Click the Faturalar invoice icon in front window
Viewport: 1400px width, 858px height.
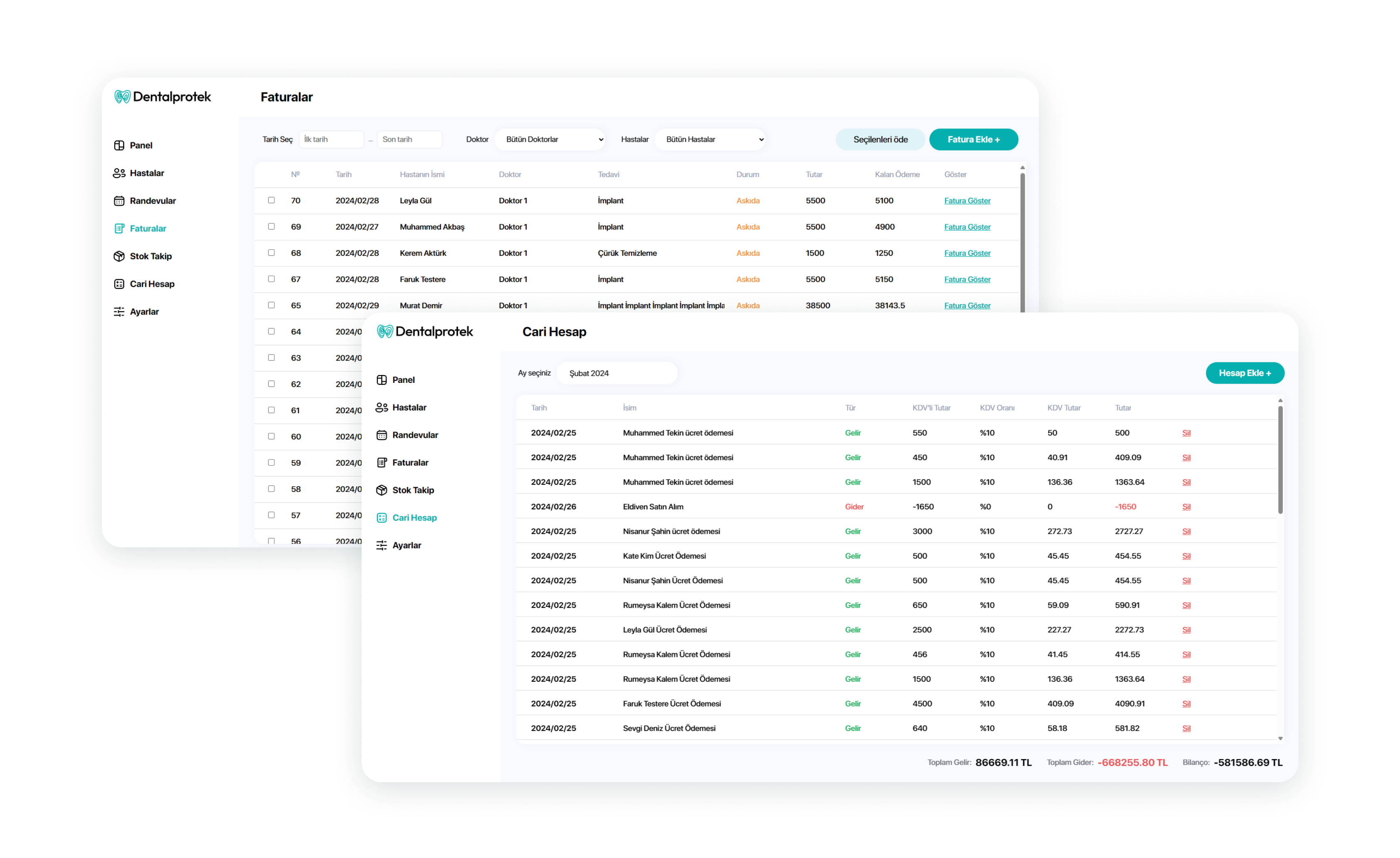point(382,463)
